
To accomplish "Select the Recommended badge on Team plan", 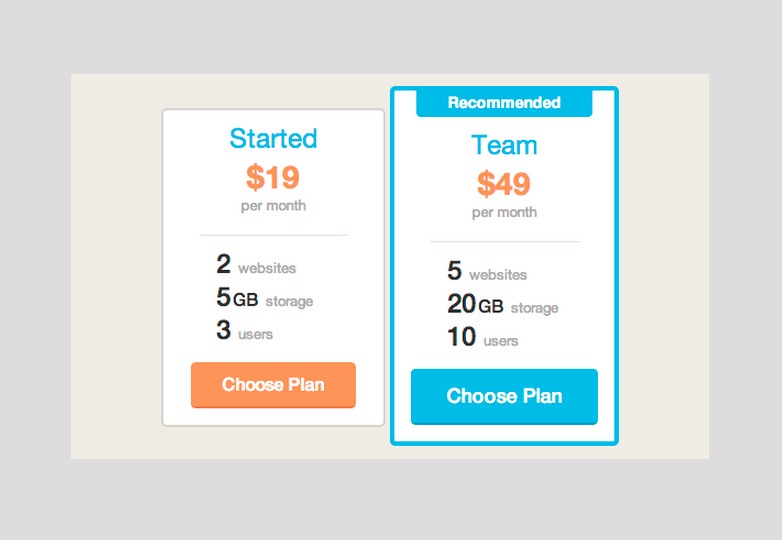I will [x=504, y=103].
